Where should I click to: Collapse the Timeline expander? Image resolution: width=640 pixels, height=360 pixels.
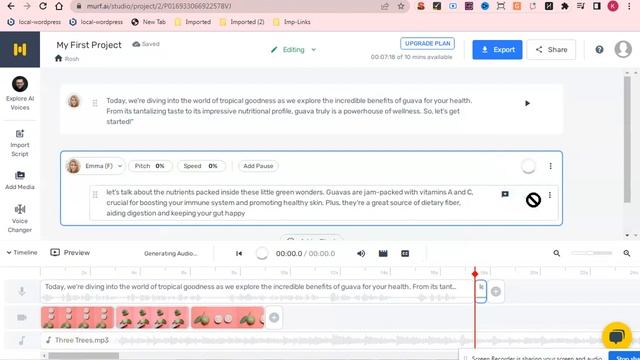(x=22, y=253)
